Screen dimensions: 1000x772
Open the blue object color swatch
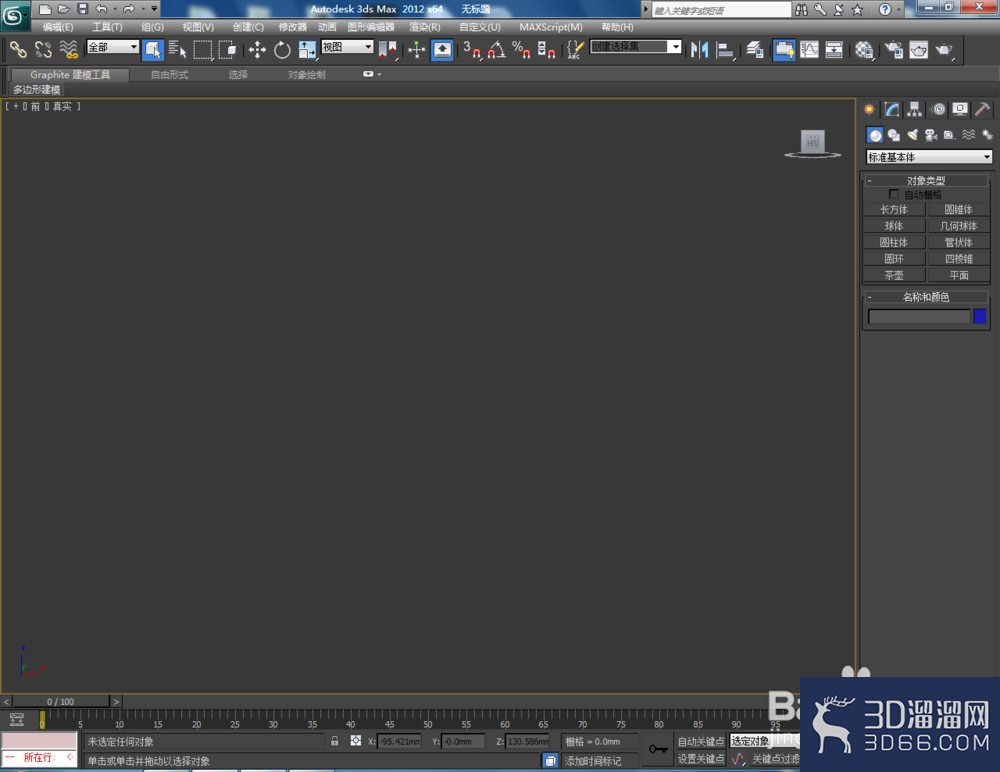coord(980,316)
